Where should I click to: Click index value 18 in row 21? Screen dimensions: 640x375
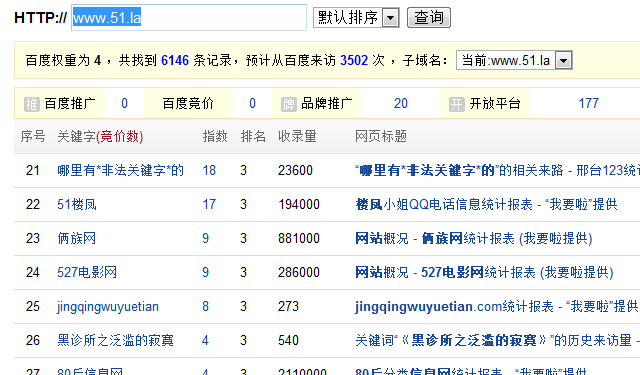(x=209, y=170)
